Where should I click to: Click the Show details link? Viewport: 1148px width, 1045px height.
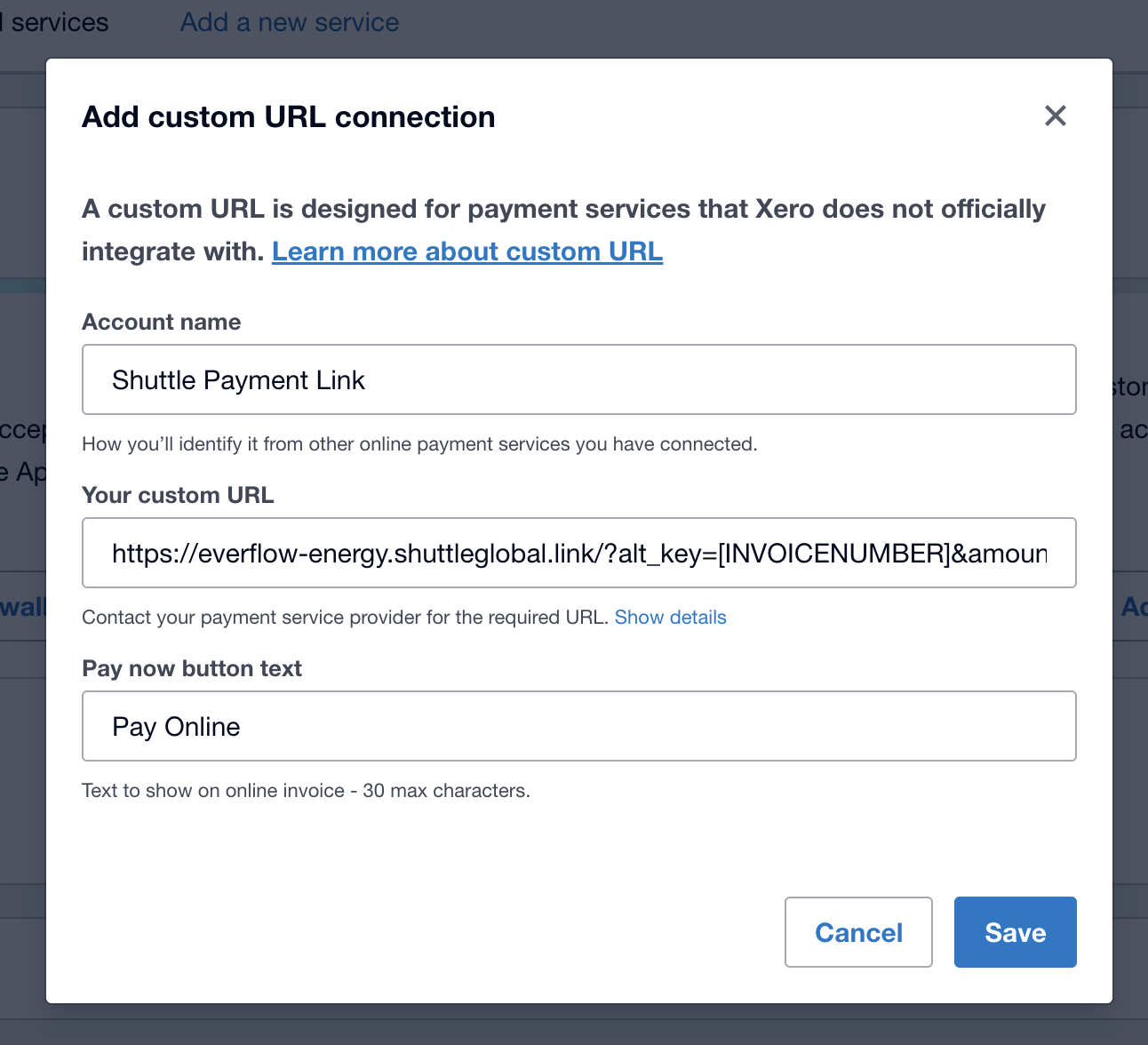[x=670, y=618]
